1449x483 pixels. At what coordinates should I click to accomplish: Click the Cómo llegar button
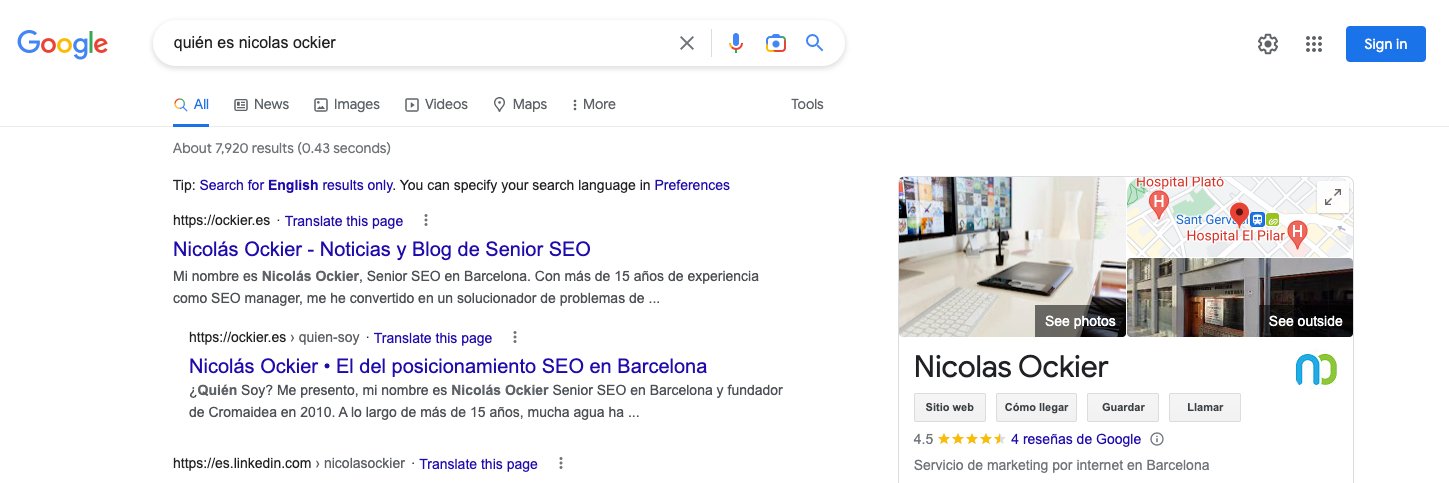pos(1036,408)
